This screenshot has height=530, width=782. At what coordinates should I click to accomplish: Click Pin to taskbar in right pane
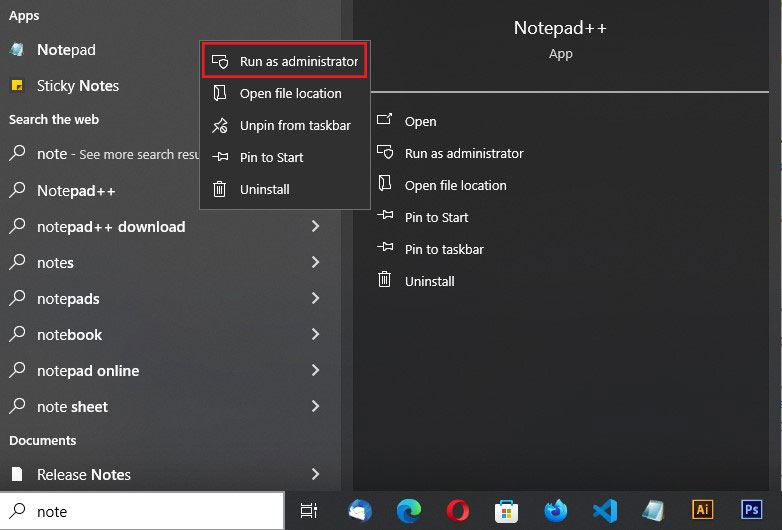coord(444,249)
